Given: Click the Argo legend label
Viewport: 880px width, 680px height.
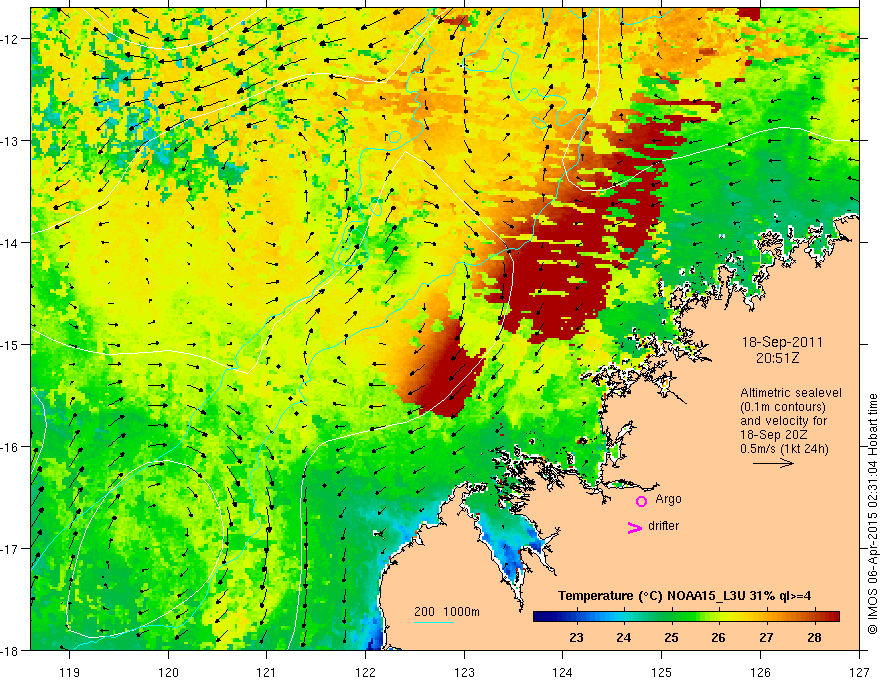Looking at the screenshot, I should pos(668,499).
